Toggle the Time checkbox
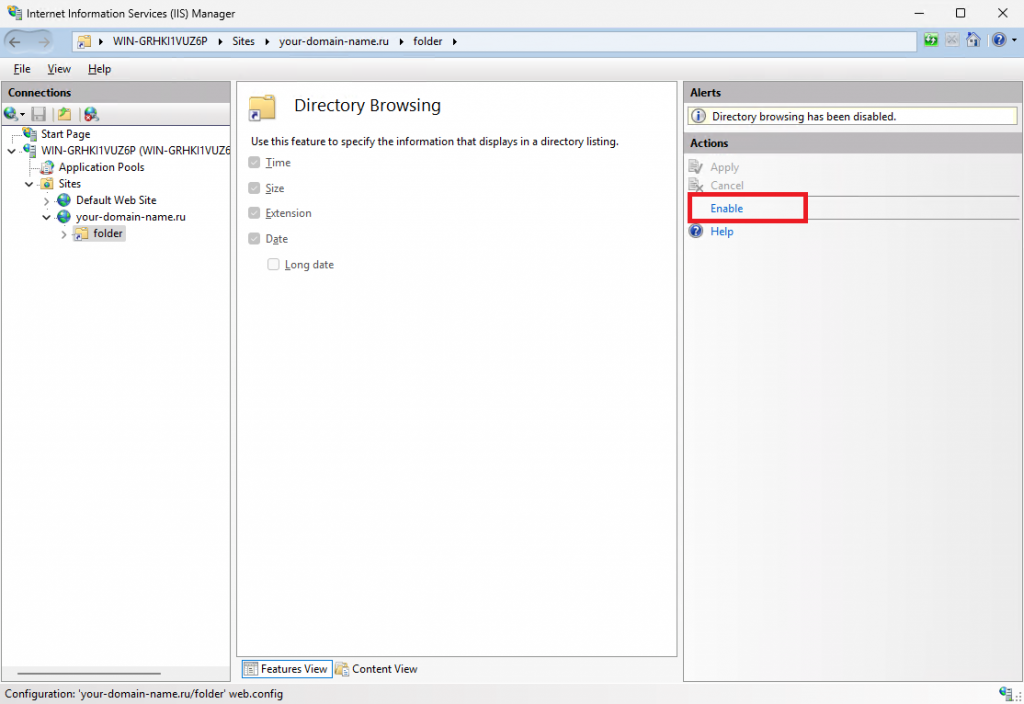Screen dimensions: 1024x704 coord(254,163)
